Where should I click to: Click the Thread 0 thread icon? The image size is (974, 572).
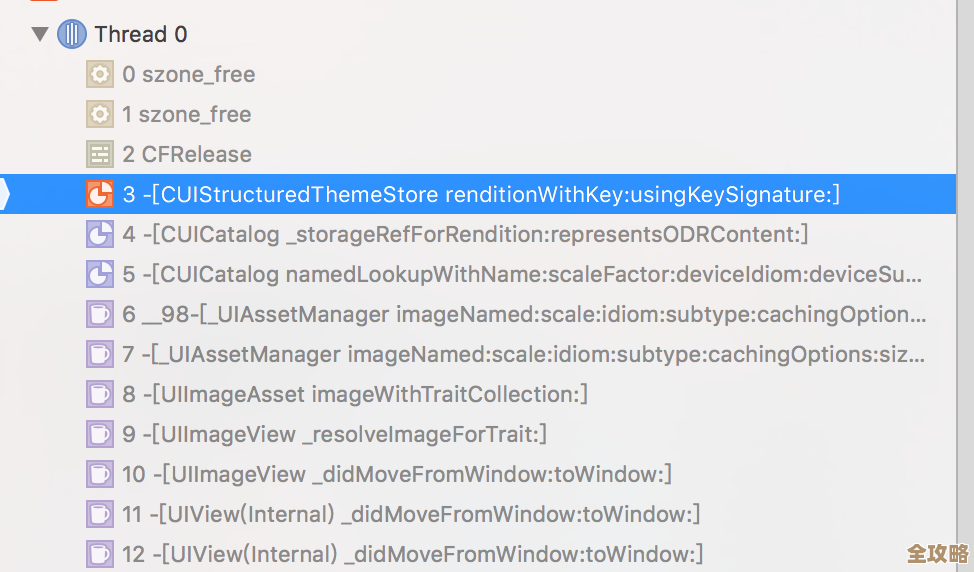tap(72, 34)
